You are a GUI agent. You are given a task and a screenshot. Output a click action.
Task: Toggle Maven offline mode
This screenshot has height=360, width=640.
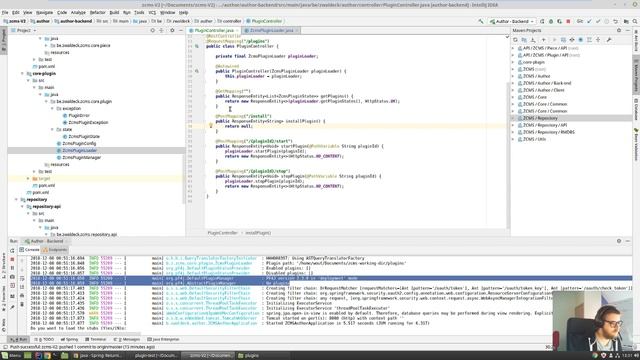[x=572, y=40]
